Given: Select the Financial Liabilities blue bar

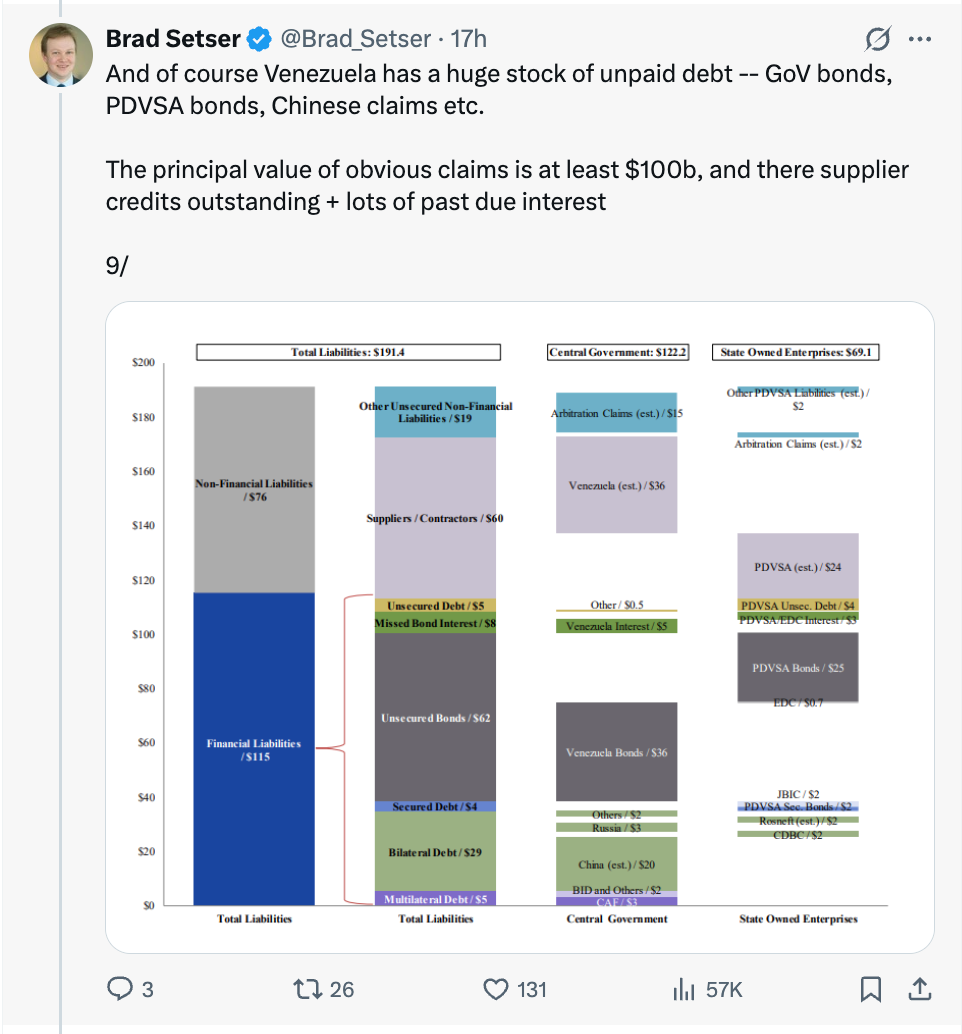Looking at the screenshot, I should (x=253, y=748).
